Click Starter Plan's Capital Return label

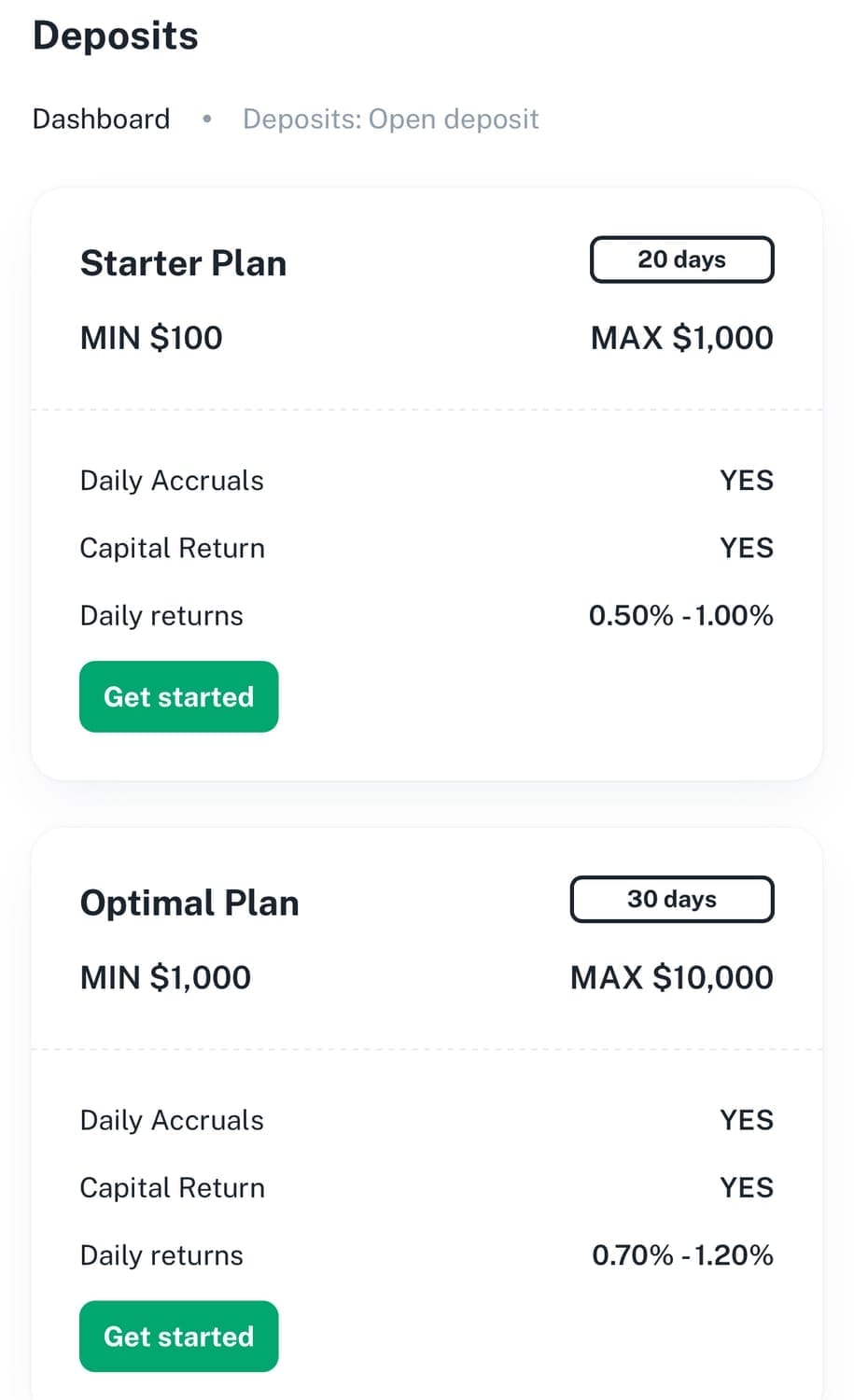coord(172,548)
